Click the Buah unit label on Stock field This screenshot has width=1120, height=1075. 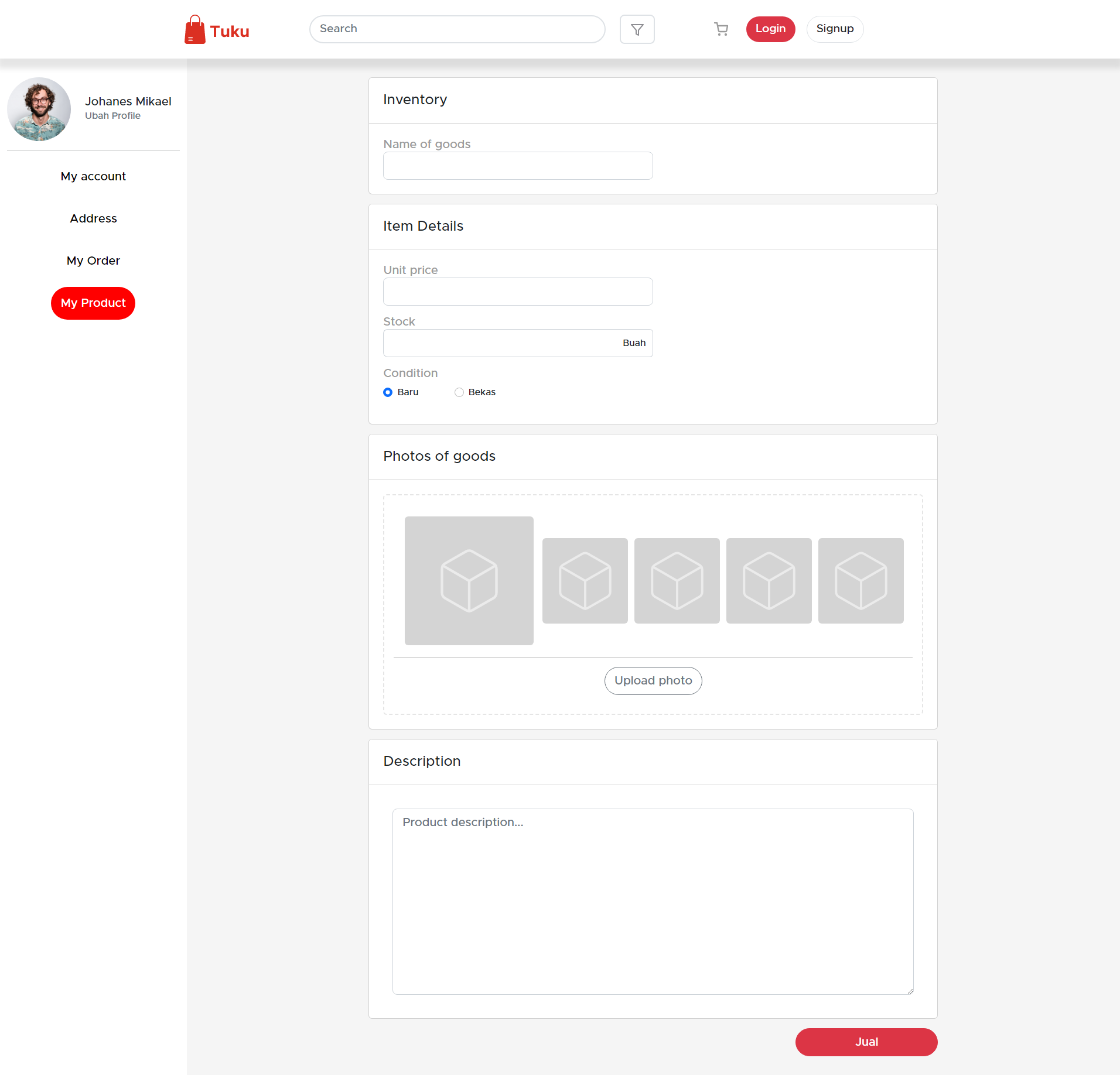pyautogui.click(x=634, y=343)
